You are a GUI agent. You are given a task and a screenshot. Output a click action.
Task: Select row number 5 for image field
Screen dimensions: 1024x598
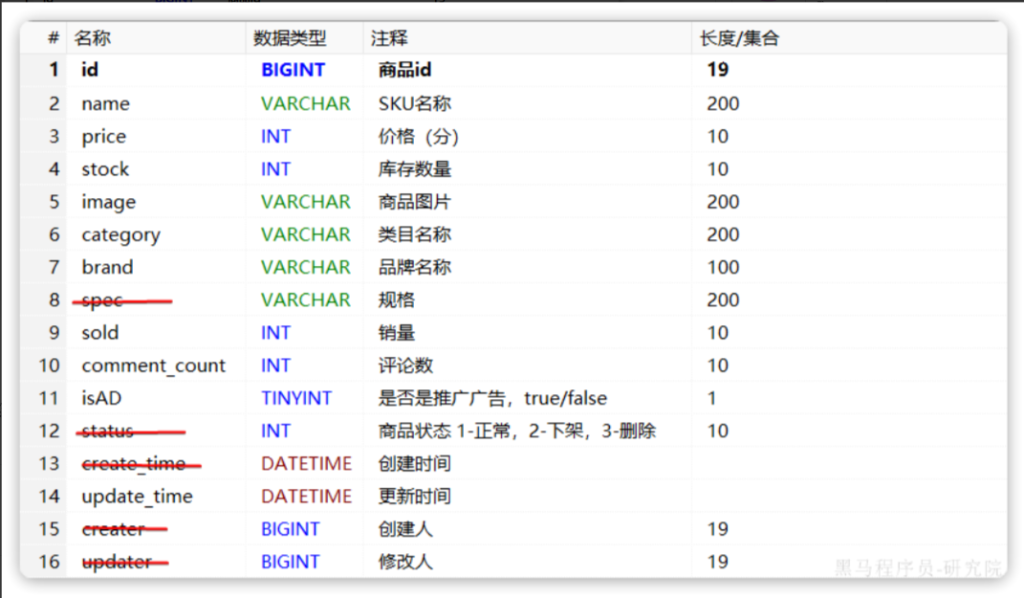tap(54, 202)
